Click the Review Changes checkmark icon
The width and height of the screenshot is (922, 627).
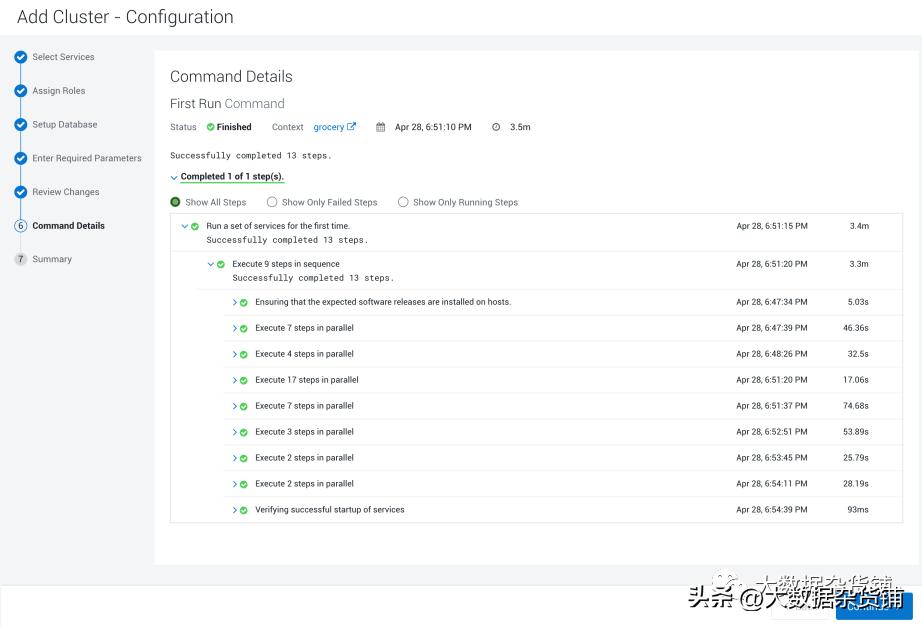[x=21, y=191]
